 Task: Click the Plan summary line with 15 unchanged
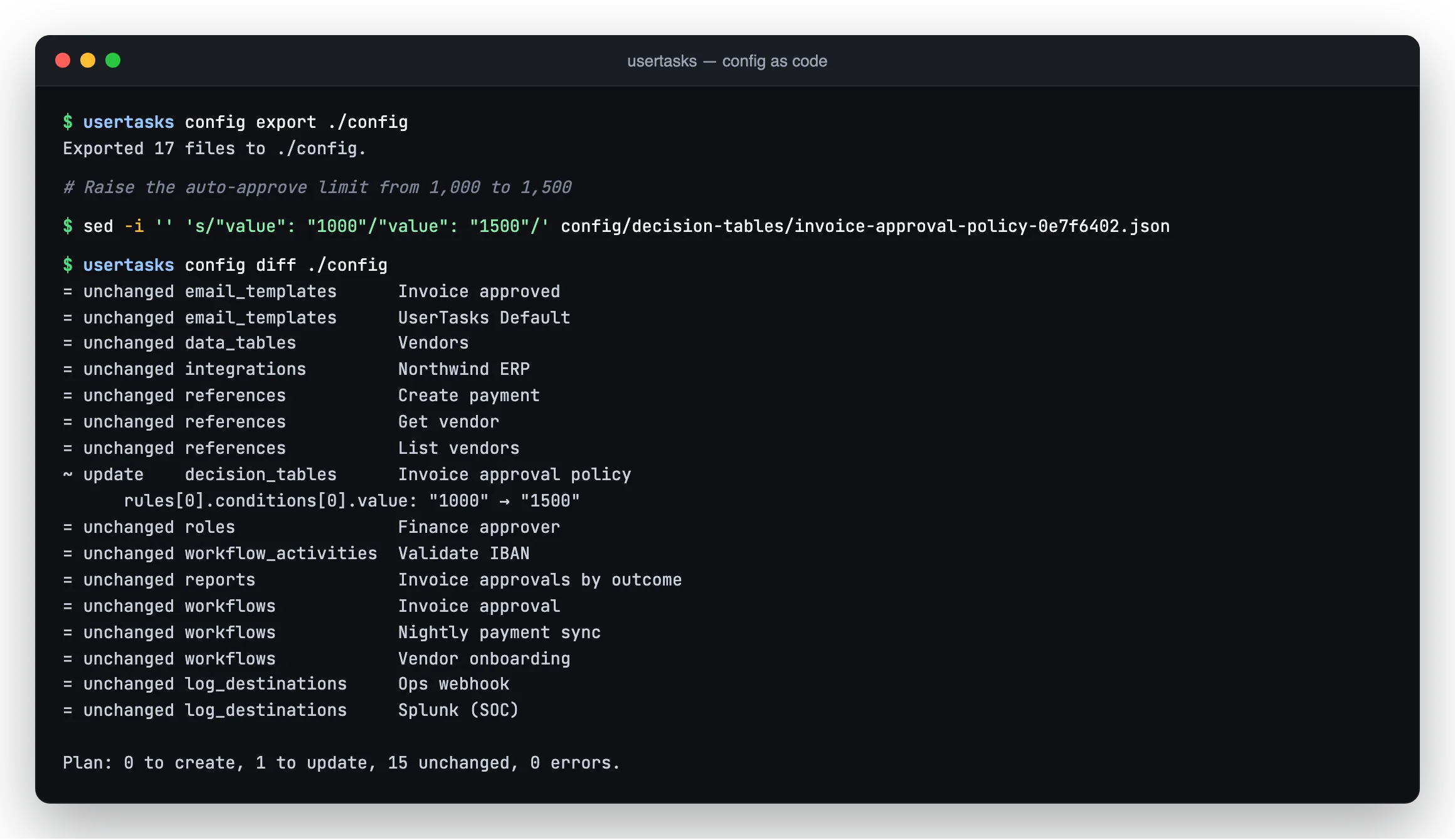click(342, 762)
